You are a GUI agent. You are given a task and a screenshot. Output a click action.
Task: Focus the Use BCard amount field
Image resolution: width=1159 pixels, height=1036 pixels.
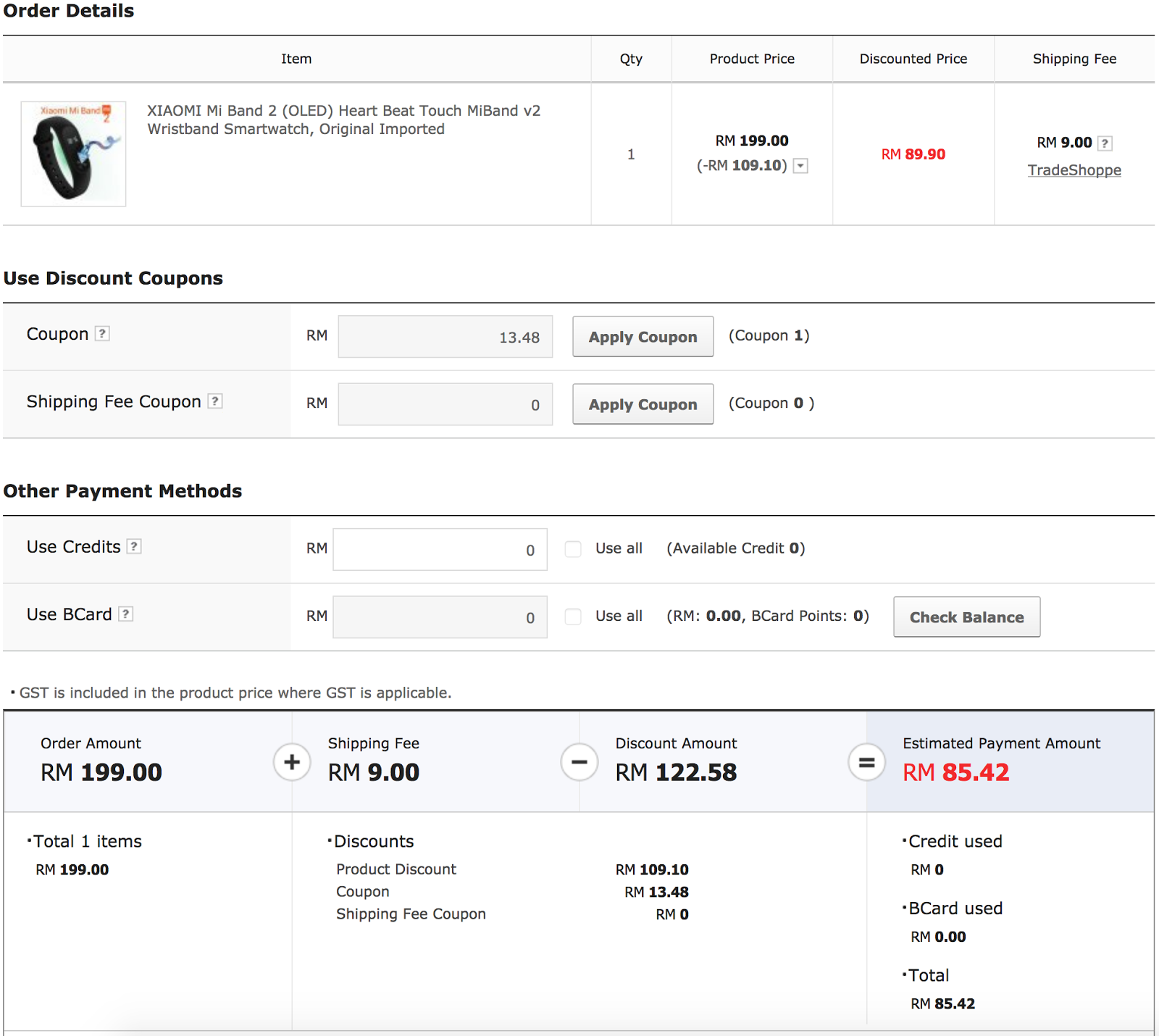[440, 617]
